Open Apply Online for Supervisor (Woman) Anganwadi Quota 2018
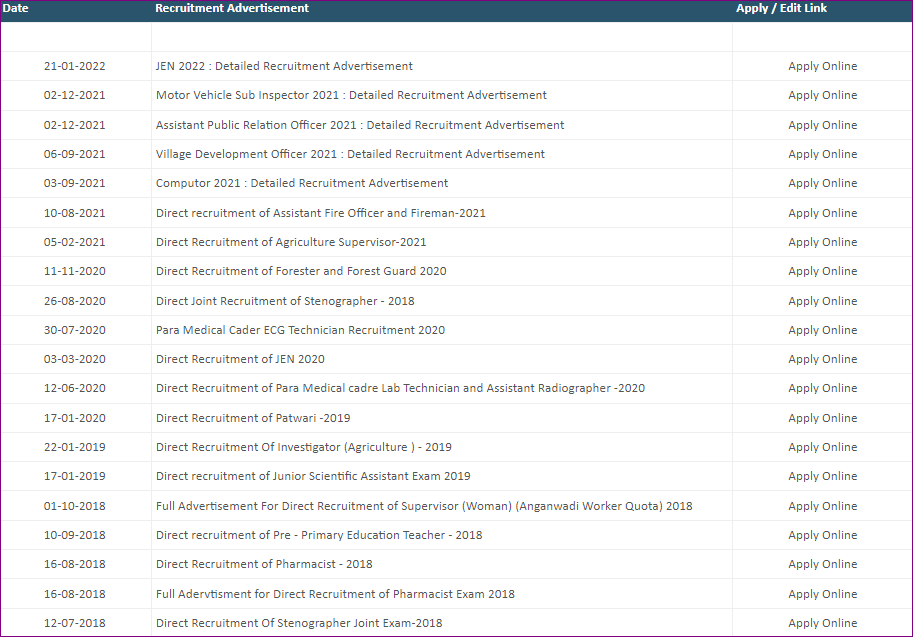Image resolution: width=913 pixels, height=637 pixels. [822, 506]
